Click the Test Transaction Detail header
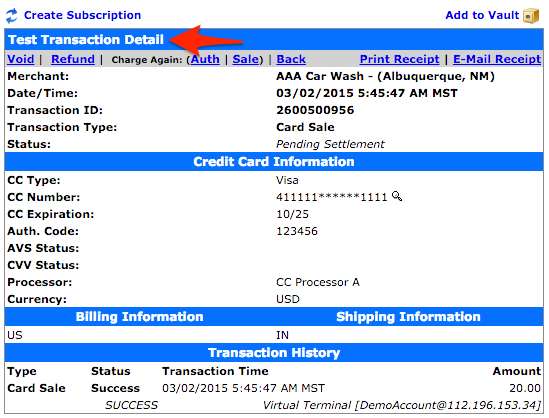The height and width of the screenshot is (418, 549). click(86, 40)
